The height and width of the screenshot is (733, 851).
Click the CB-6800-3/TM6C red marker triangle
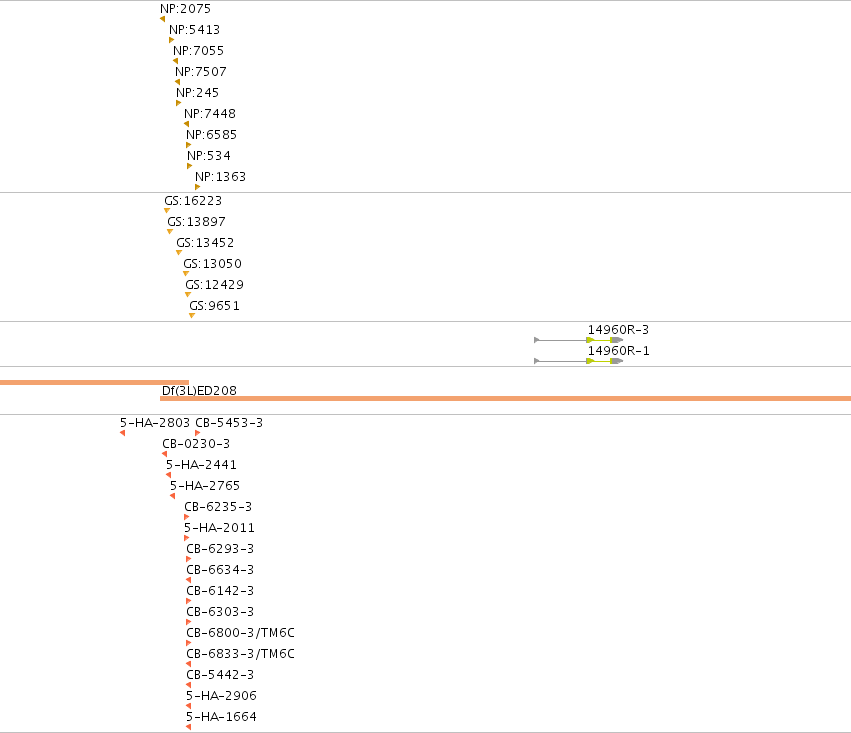tap(189, 643)
